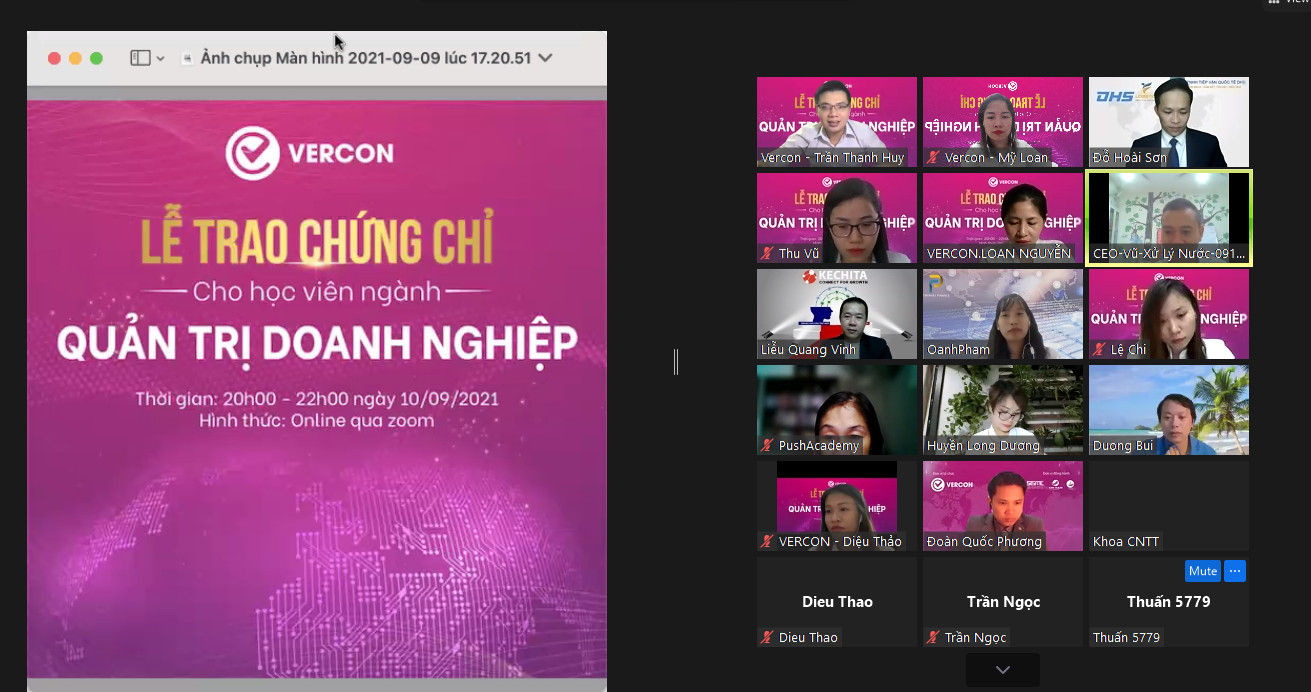This screenshot has width=1311, height=692.
Task: Click muted mic icon beside Vercon - Mỹ Loan
Action: 933,158
